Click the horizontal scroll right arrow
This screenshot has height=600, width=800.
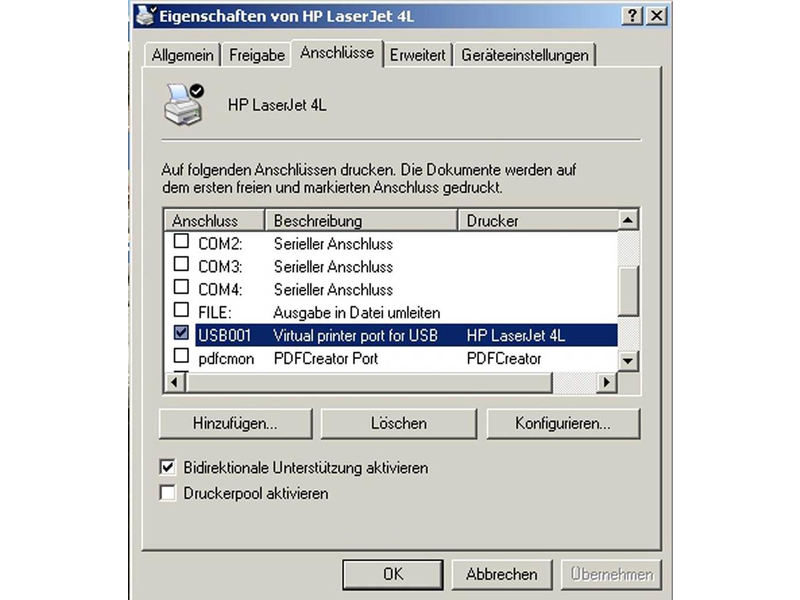point(607,382)
